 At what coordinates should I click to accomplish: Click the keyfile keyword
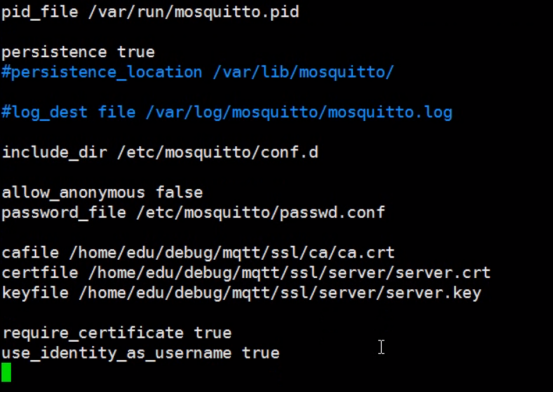pyautogui.click(x=35, y=293)
